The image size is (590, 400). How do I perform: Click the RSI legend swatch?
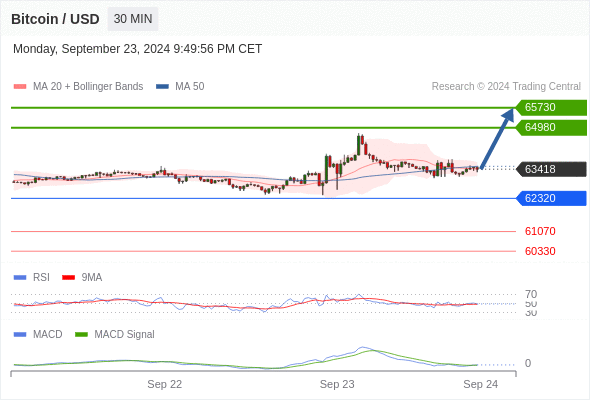coord(20,277)
